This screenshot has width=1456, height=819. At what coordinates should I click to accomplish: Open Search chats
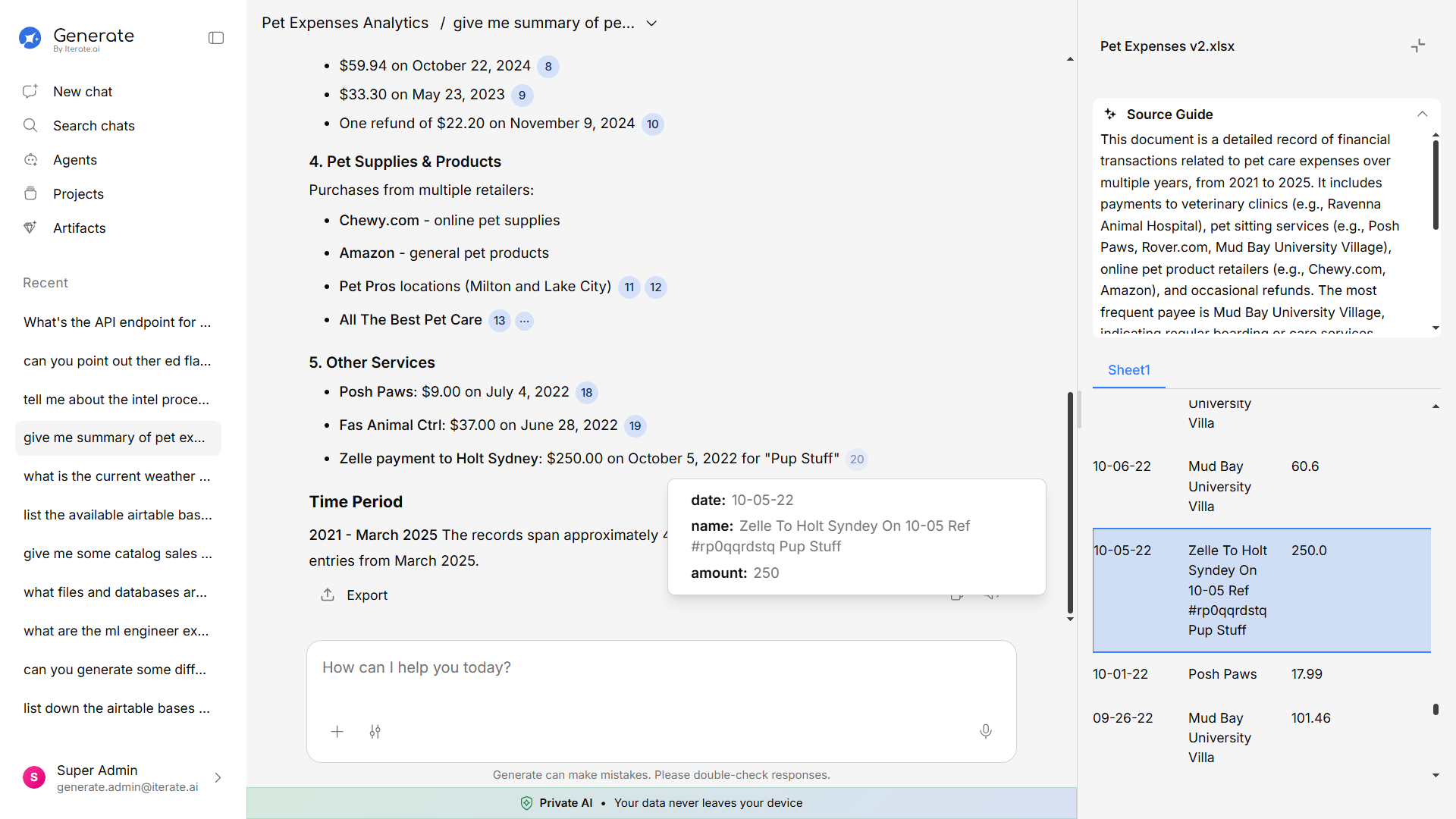click(x=93, y=126)
